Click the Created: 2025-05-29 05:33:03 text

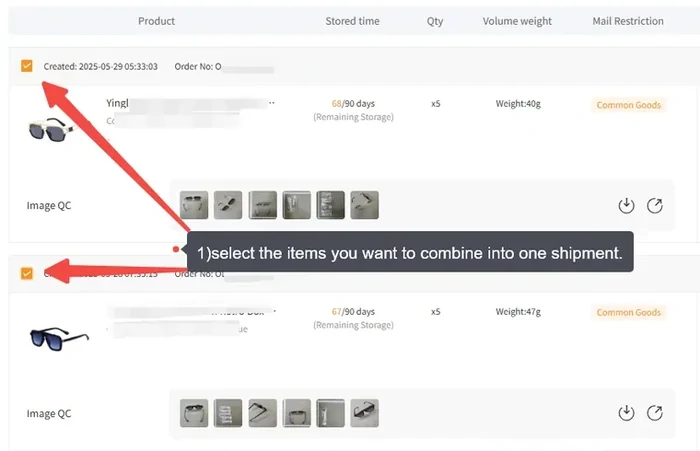point(100,67)
